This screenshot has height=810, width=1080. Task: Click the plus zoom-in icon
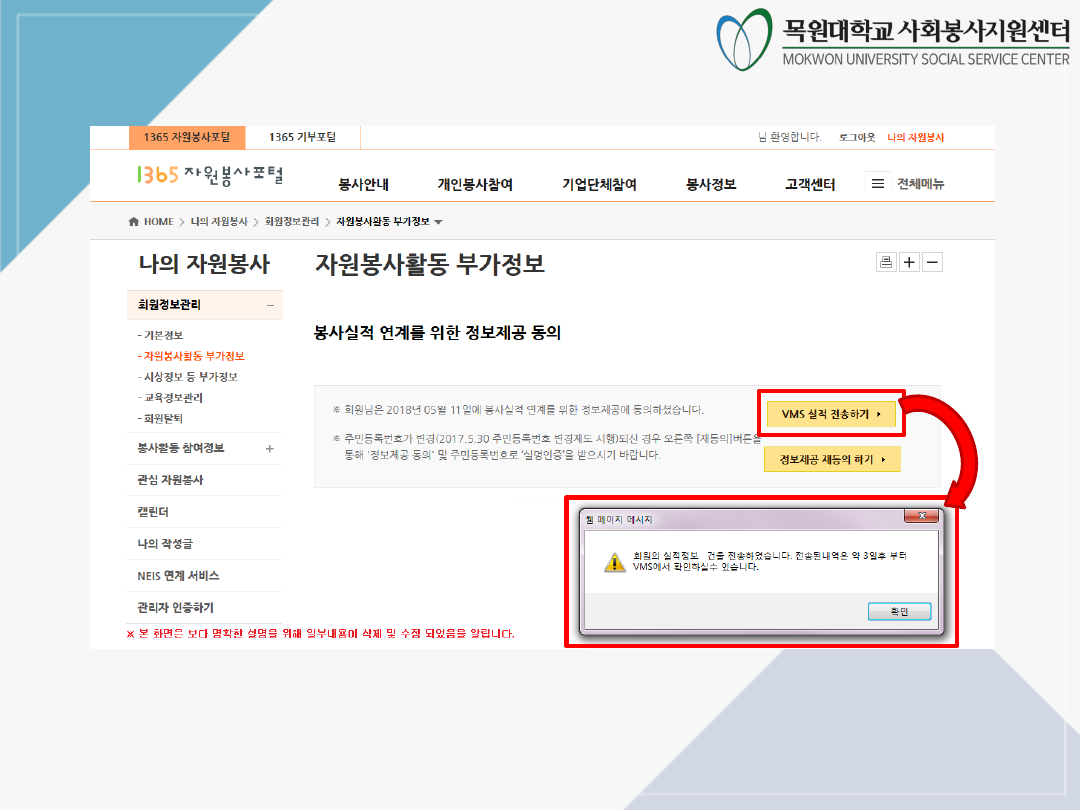(909, 262)
